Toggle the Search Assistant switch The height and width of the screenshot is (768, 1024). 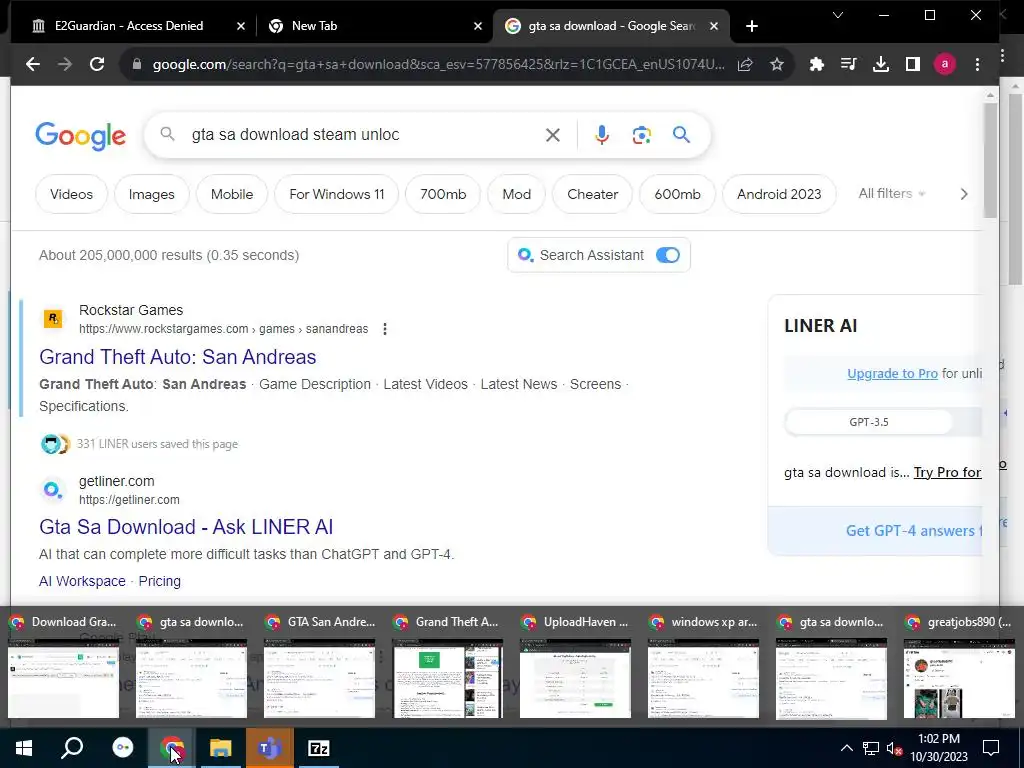pos(667,255)
